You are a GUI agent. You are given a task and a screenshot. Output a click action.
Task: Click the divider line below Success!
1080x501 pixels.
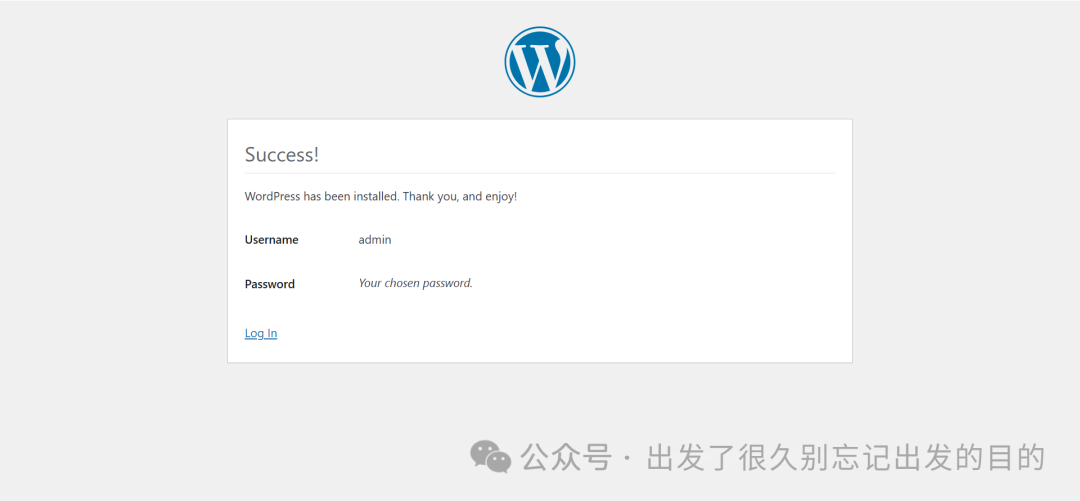[x=539, y=173]
